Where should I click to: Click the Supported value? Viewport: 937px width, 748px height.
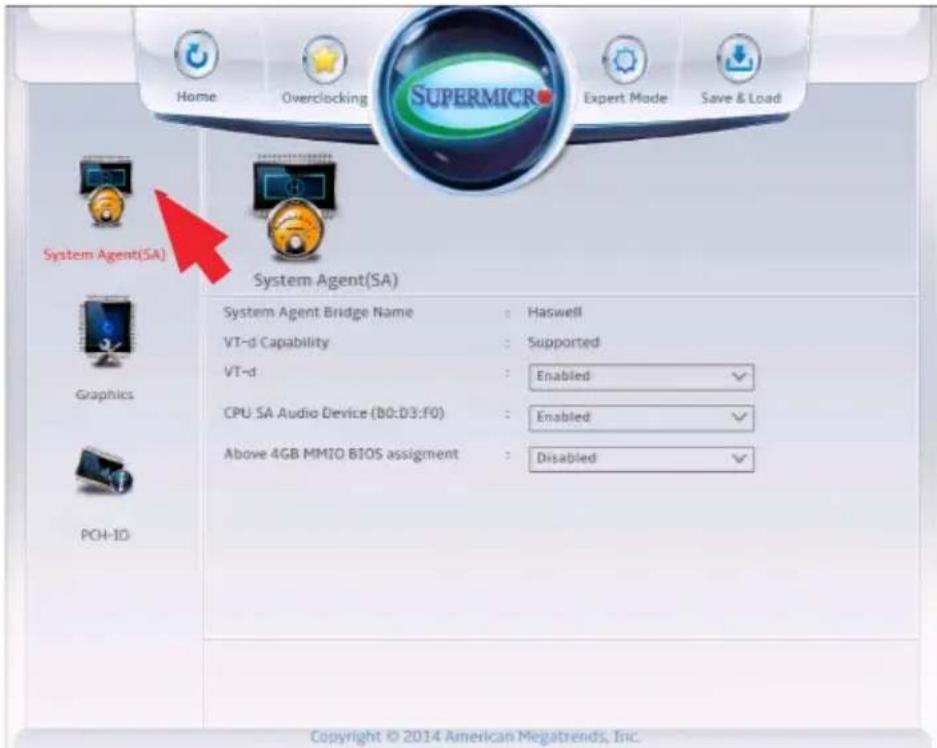click(564, 343)
